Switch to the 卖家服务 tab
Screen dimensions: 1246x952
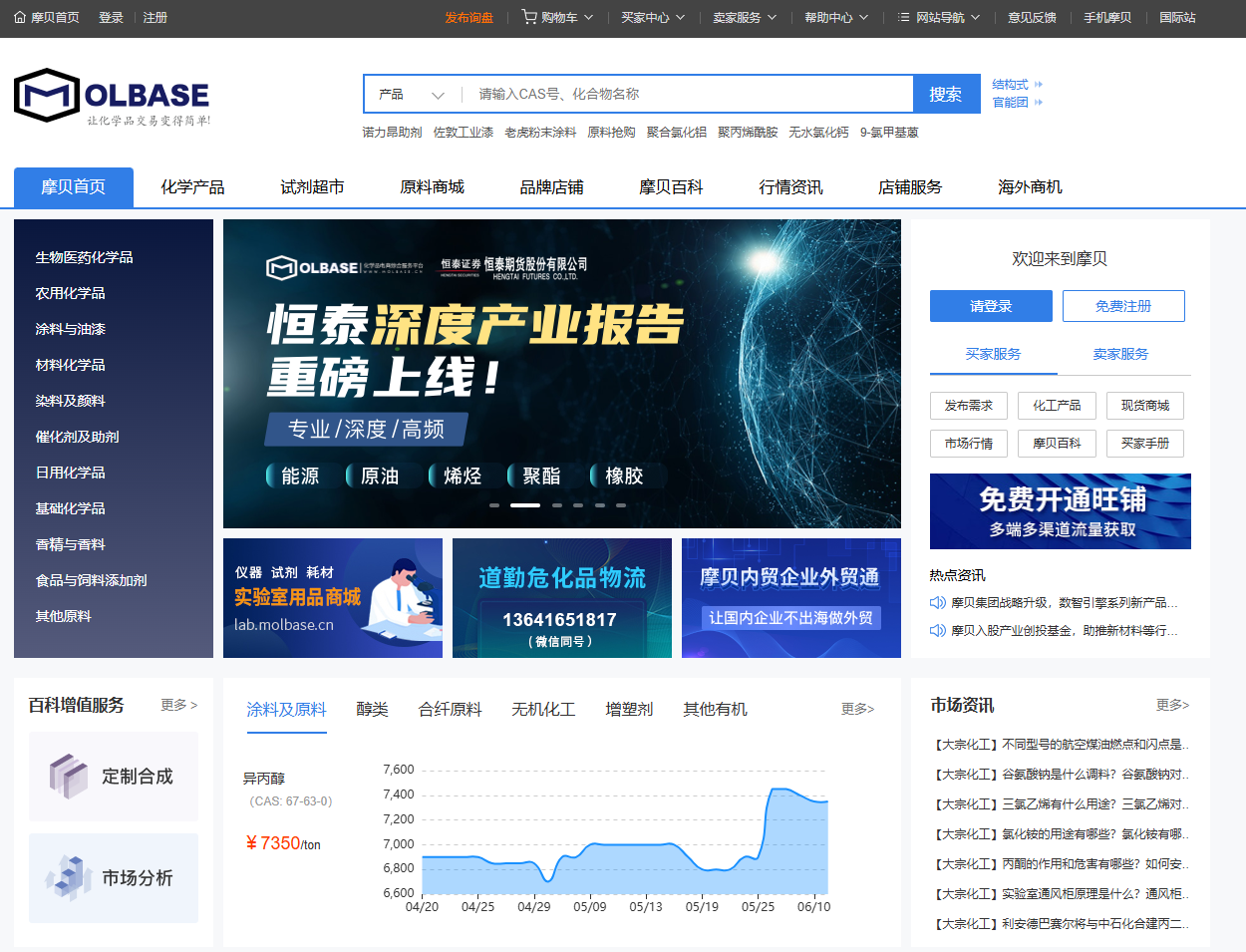point(1120,354)
